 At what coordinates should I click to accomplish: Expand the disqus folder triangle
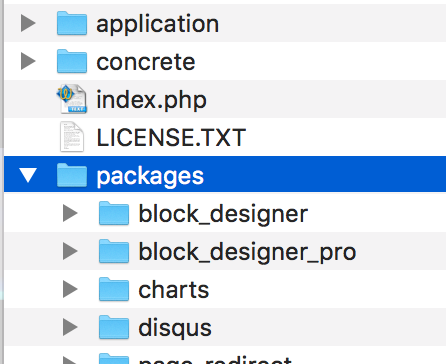click(70, 327)
